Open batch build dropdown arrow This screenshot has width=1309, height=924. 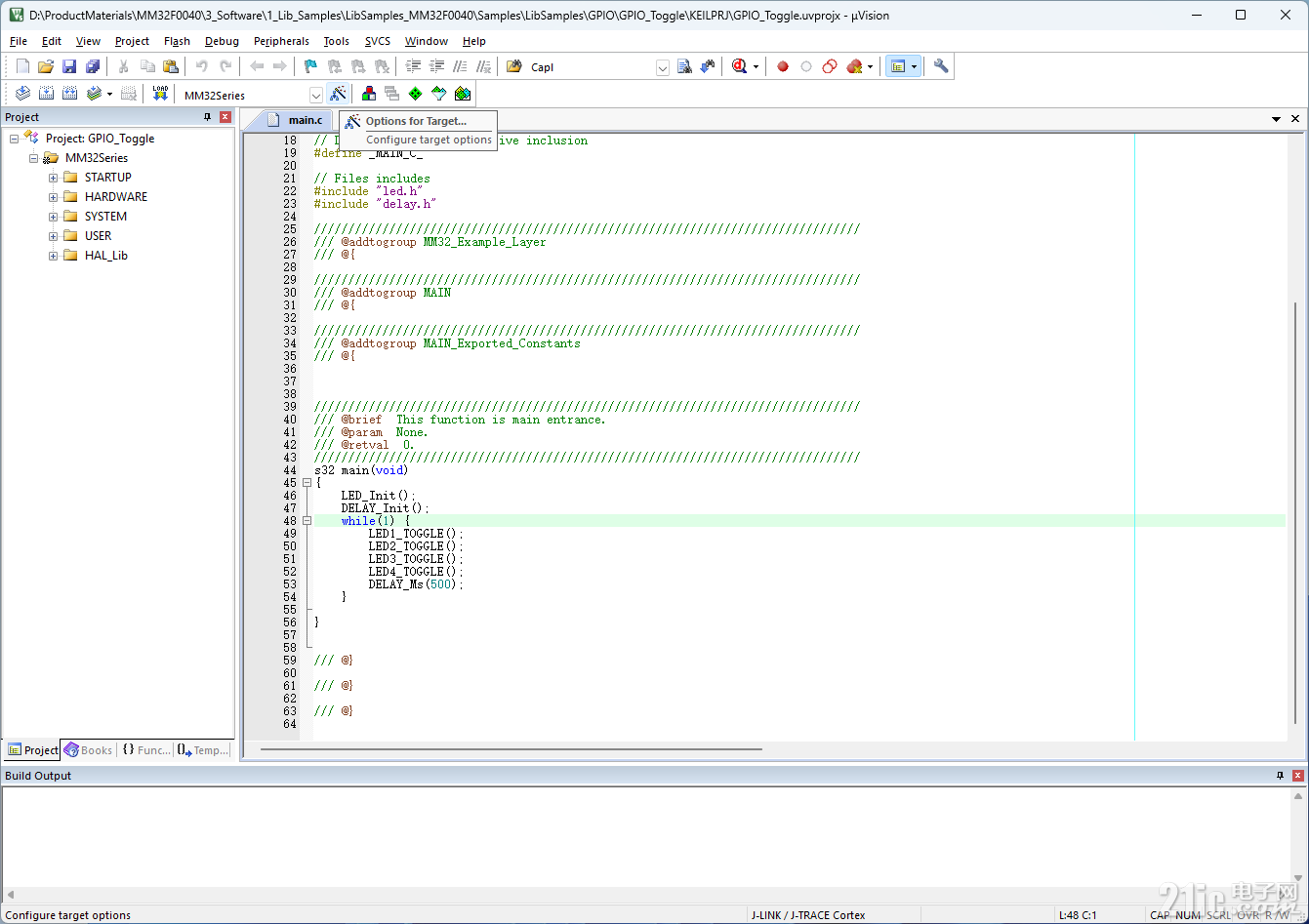pyautogui.click(x=109, y=95)
